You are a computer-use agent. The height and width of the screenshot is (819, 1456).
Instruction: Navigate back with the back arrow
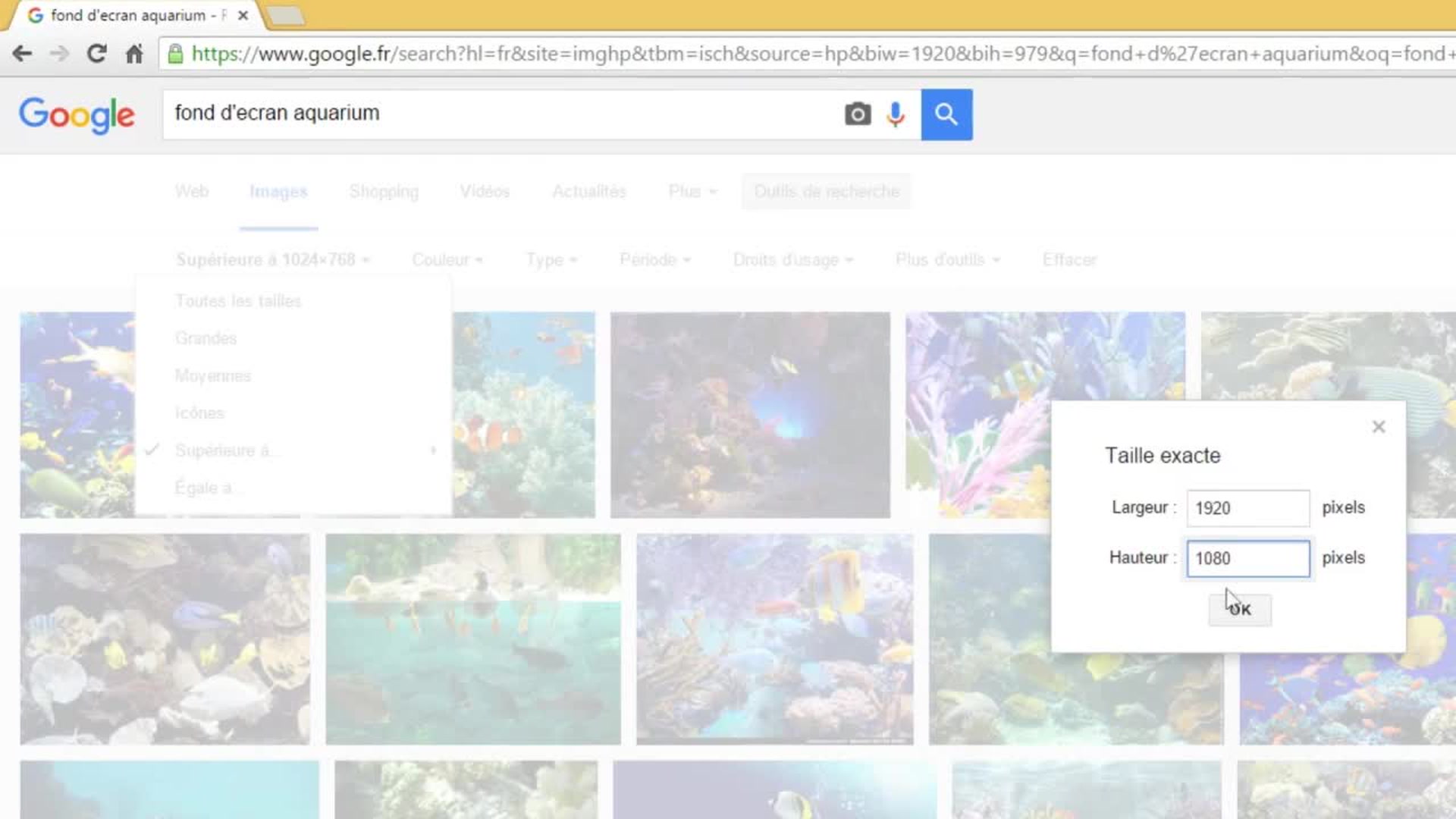(x=23, y=54)
